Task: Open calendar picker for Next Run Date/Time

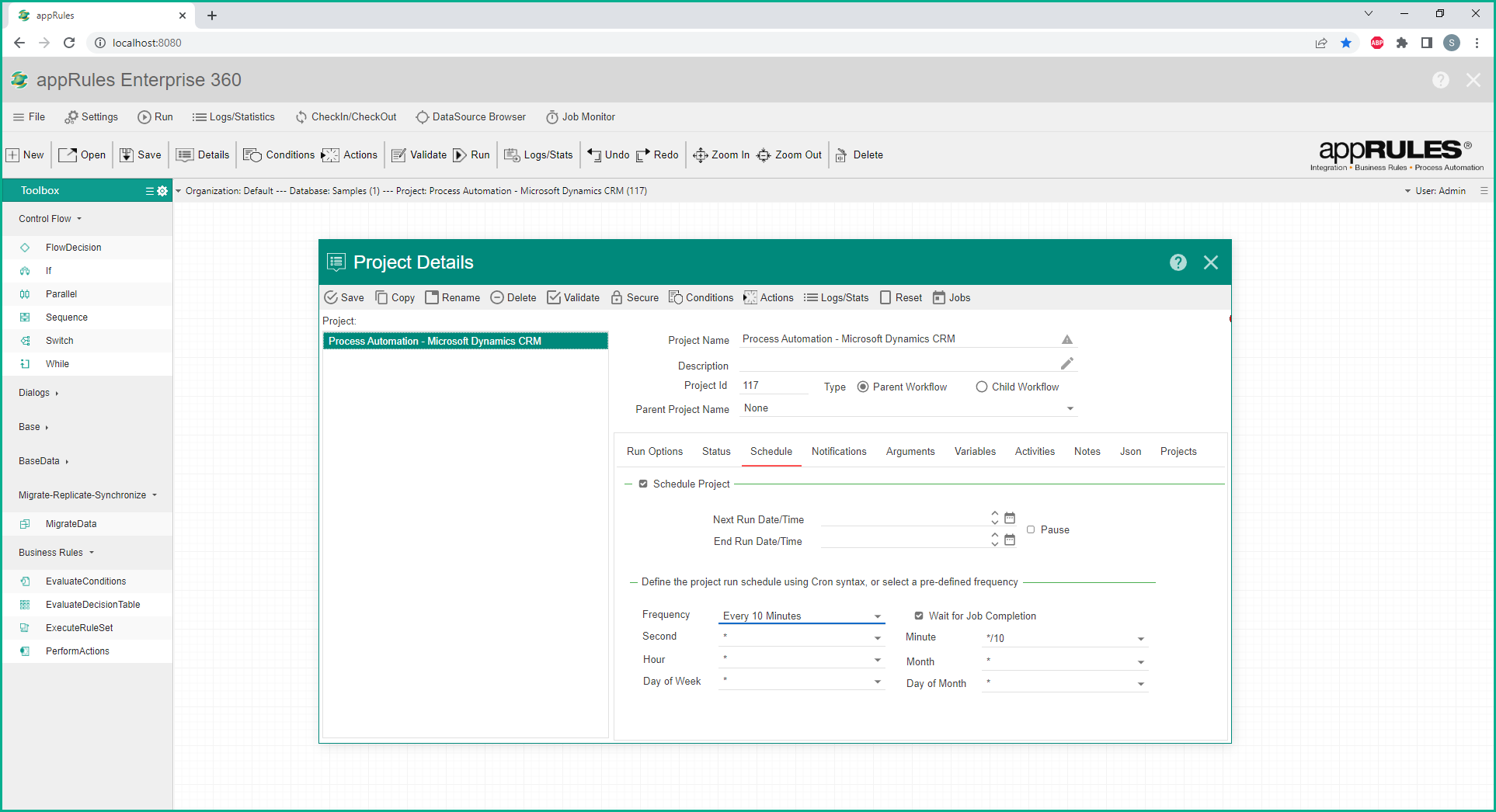Action: (x=1010, y=518)
